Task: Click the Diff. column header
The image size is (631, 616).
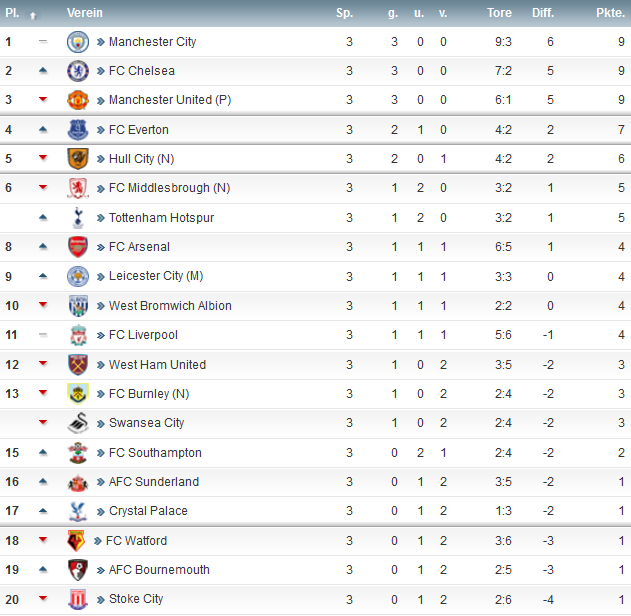Action: click(x=543, y=13)
